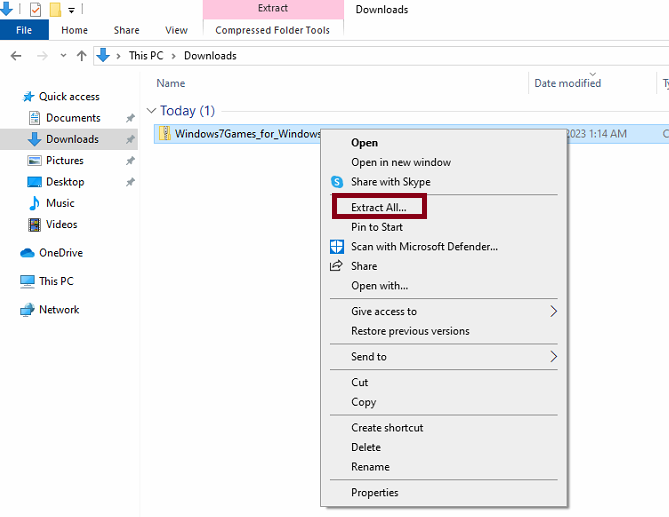Screen dimensions: 669x517
Task: Select Quick access in navigation pane
Action: [x=69, y=97]
